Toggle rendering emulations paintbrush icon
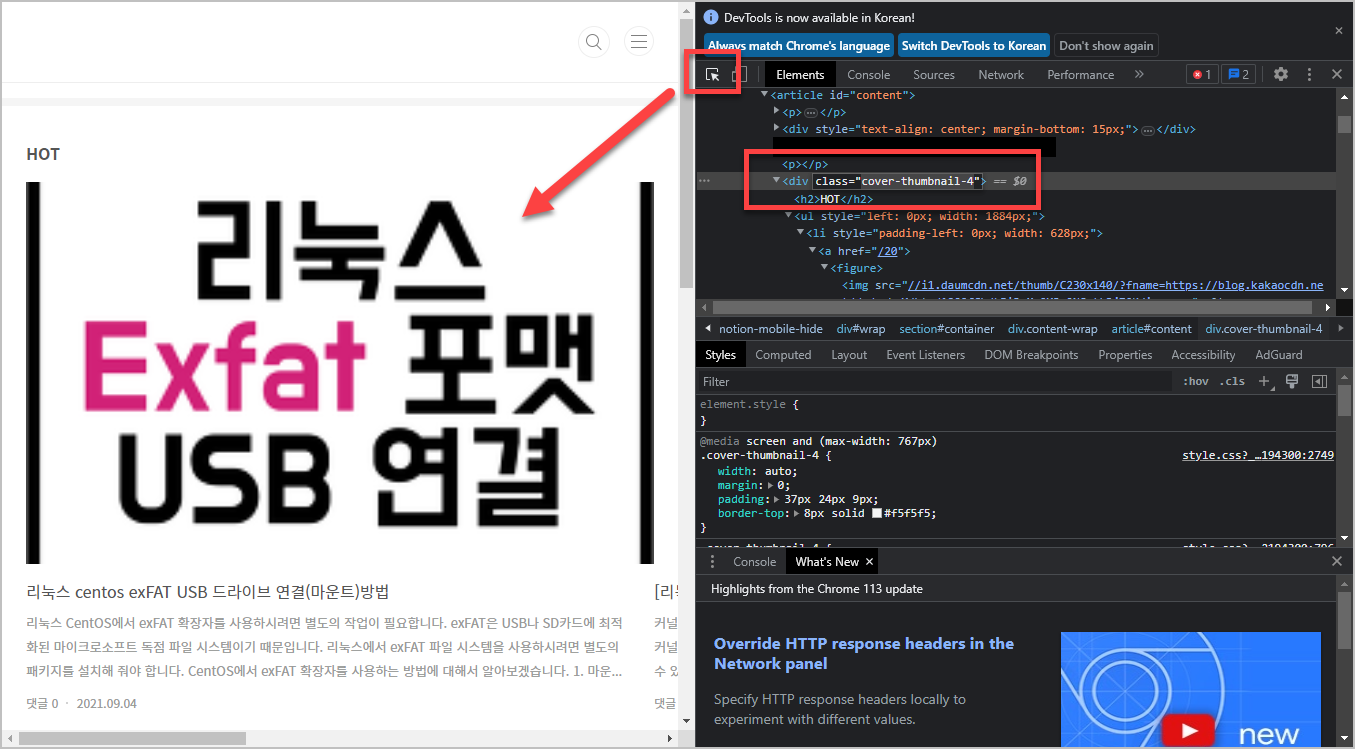The width and height of the screenshot is (1355, 749). [1292, 381]
